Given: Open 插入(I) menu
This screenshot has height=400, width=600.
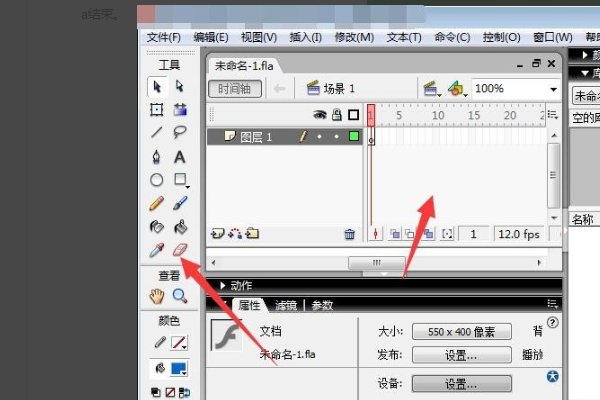Looking at the screenshot, I should pyautogui.click(x=306, y=37).
